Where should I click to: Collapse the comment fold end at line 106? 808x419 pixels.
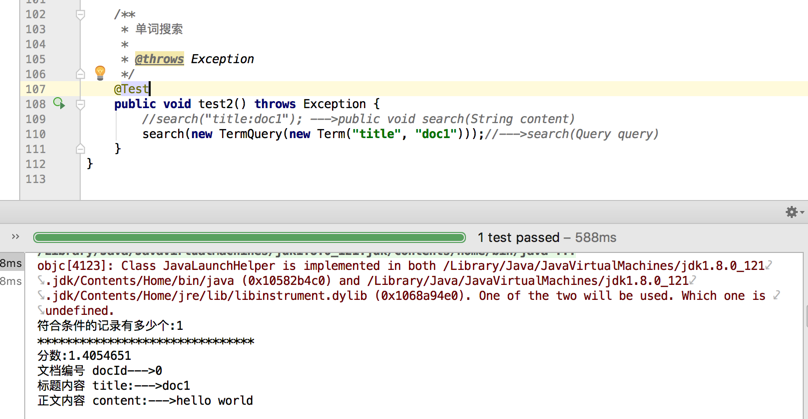click(x=80, y=74)
